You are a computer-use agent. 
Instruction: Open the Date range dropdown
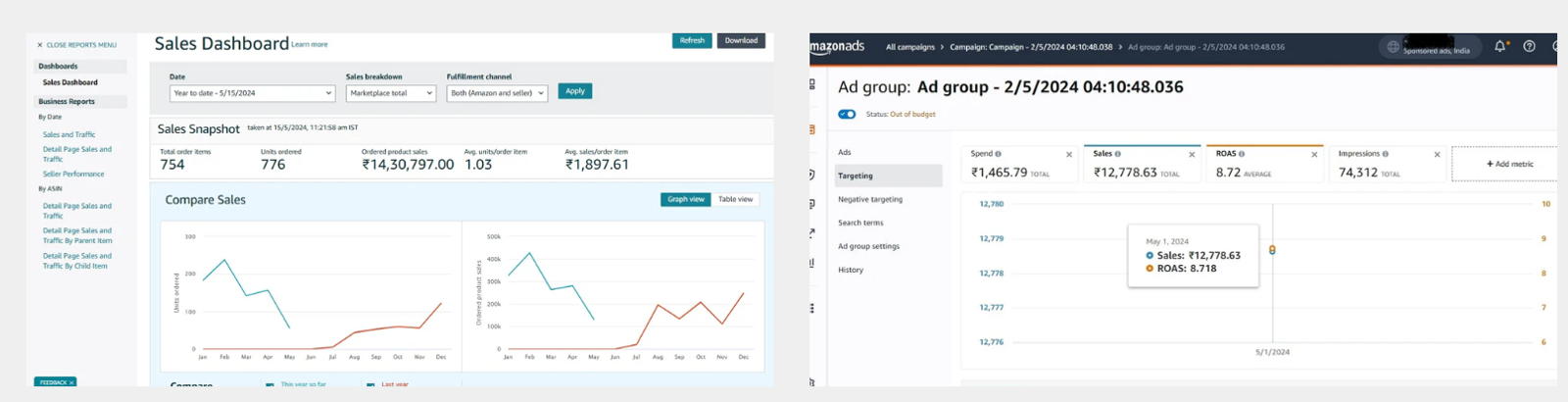252,93
